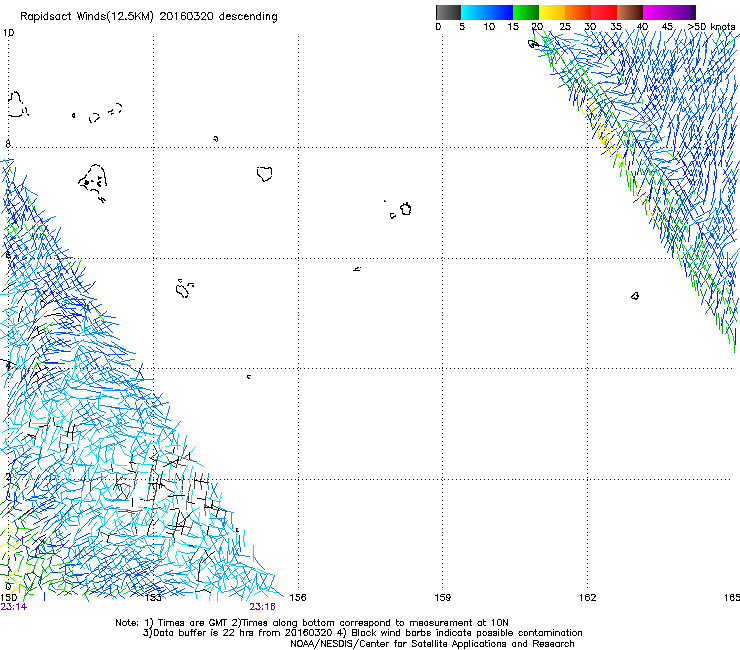Click the yellow 20-25 knots color band
740x650 pixels.
tap(552, 12)
